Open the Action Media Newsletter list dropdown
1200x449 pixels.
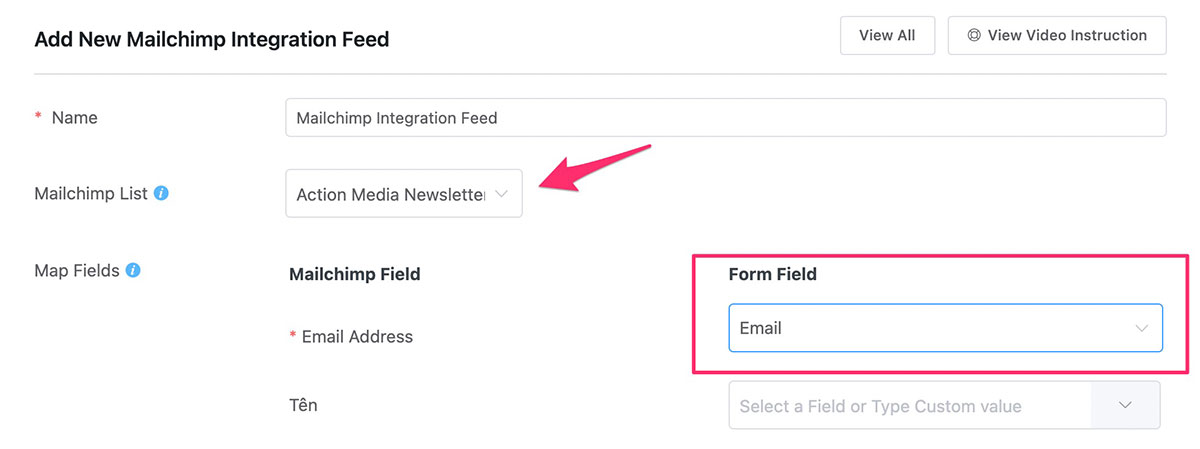tap(403, 194)
